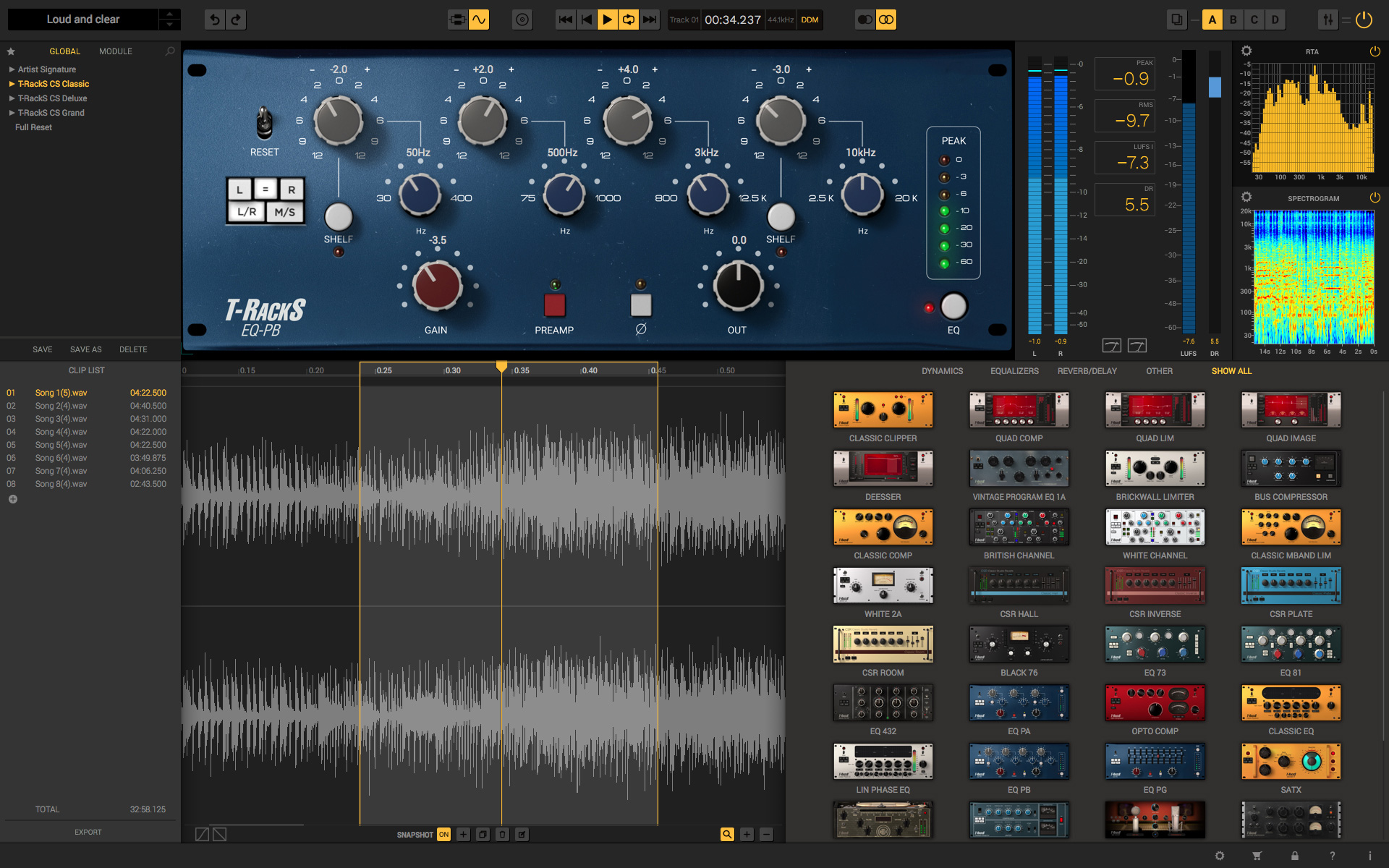Viewport: 1389px width, 868px height.
Task: Click the waveform view icon in the top toolbar
Action: point(480,20)
